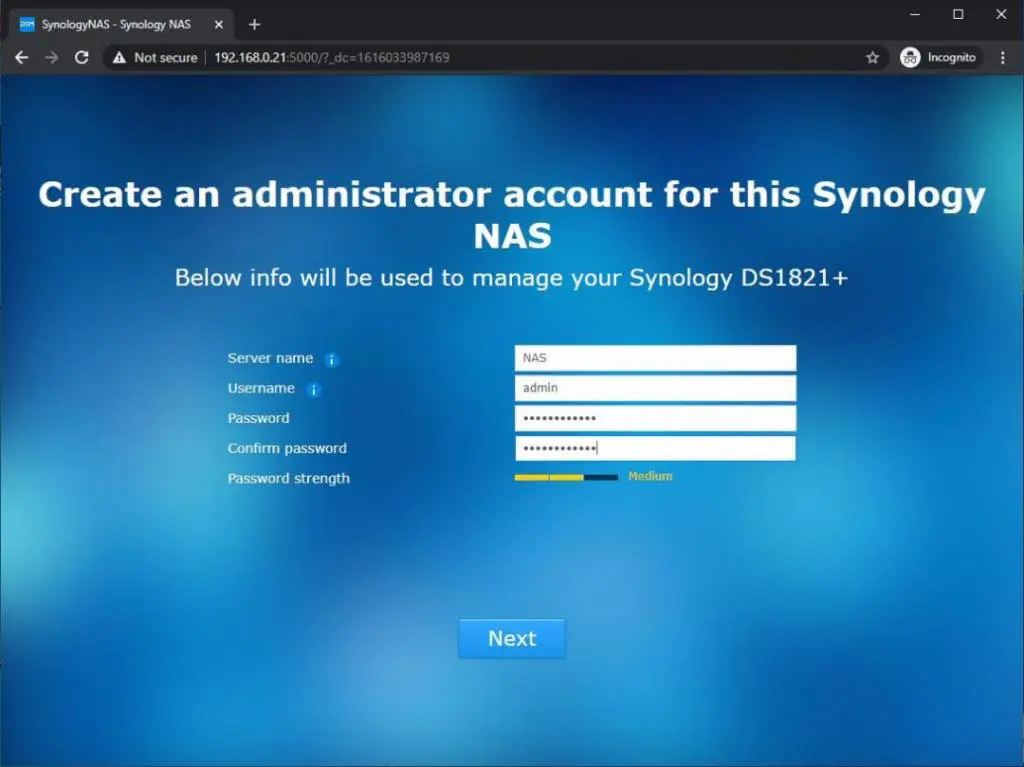Click the Username label text
Image resolution: width=1024 pixels, height=767 pixels.
pos(261,388)
